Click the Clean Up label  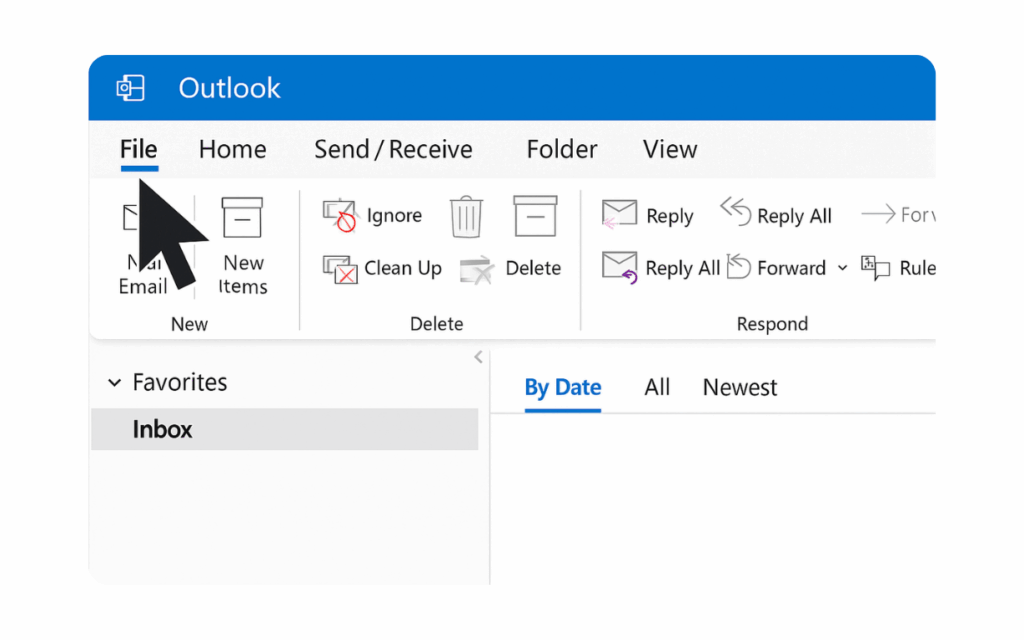coord(403,268)
